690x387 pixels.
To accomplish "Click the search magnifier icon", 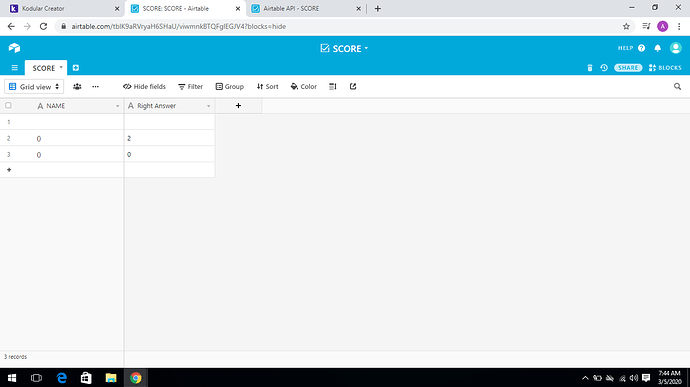I will point(677,87).
